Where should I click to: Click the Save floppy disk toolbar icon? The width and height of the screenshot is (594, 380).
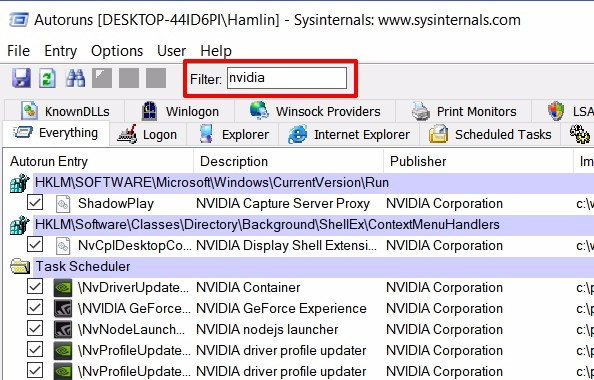[21, 78]
